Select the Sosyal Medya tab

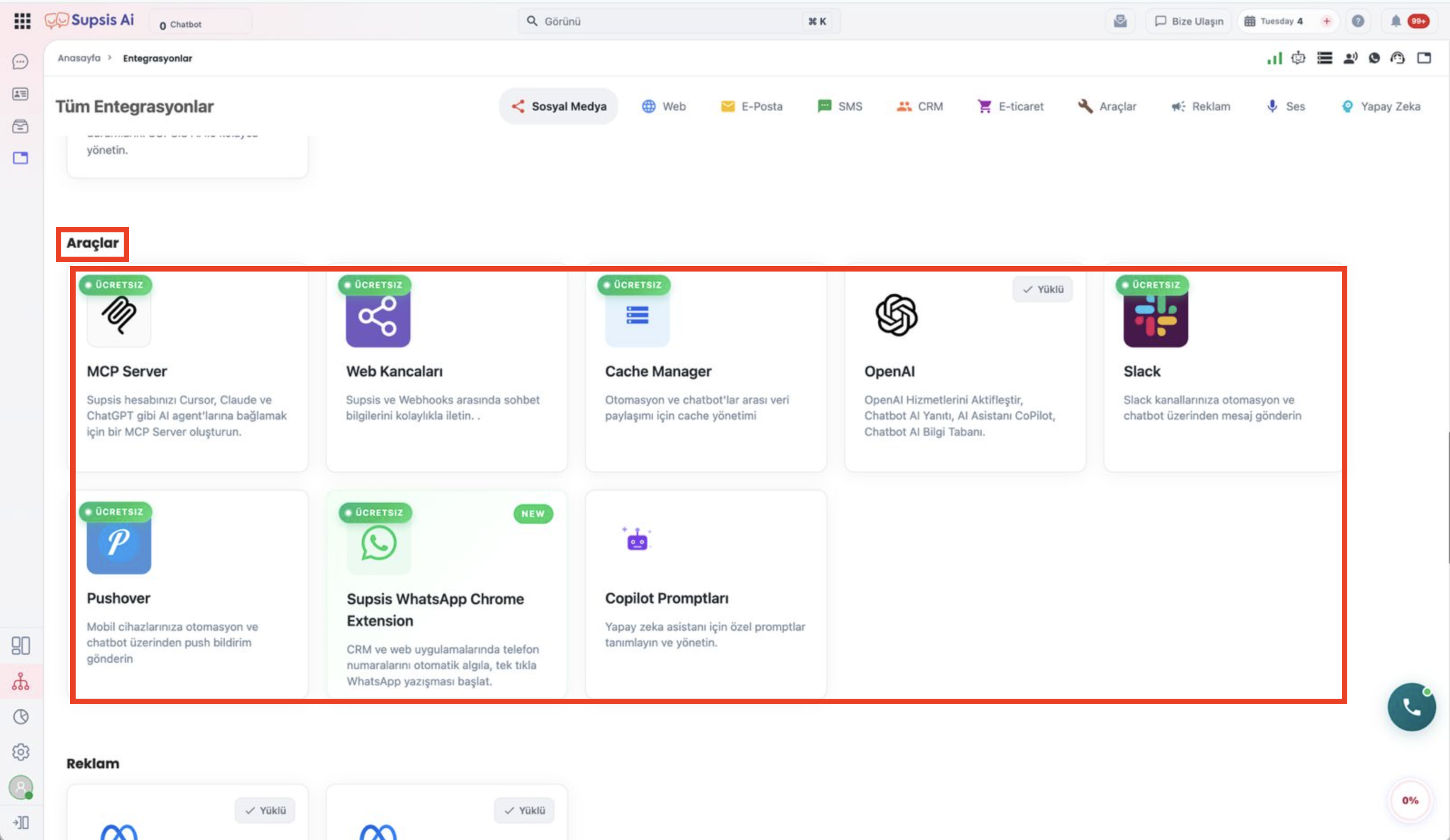pyautogui.click(x=559, y=107)
